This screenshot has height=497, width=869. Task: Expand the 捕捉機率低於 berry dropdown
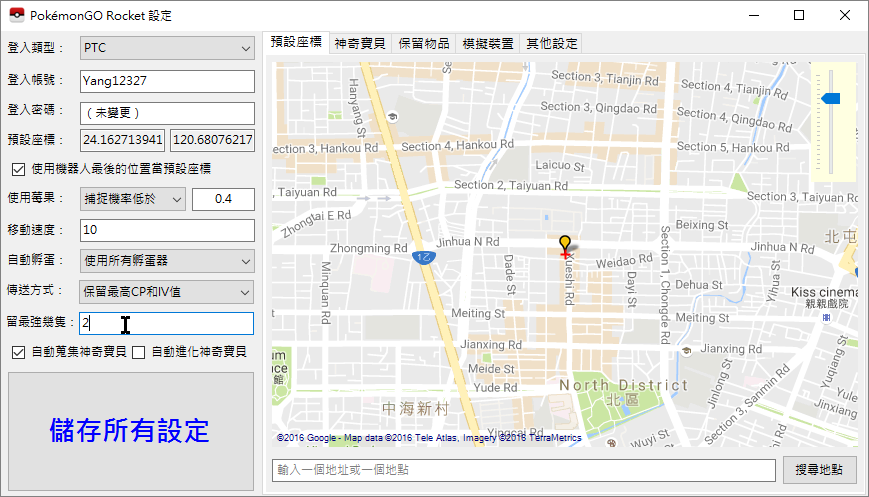point(133,200)
